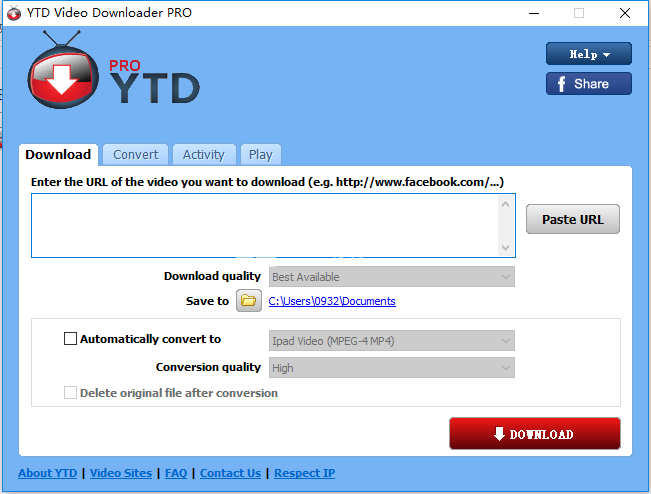
Task: Click the YTD app icon in title bar
Action: (14, 13)
